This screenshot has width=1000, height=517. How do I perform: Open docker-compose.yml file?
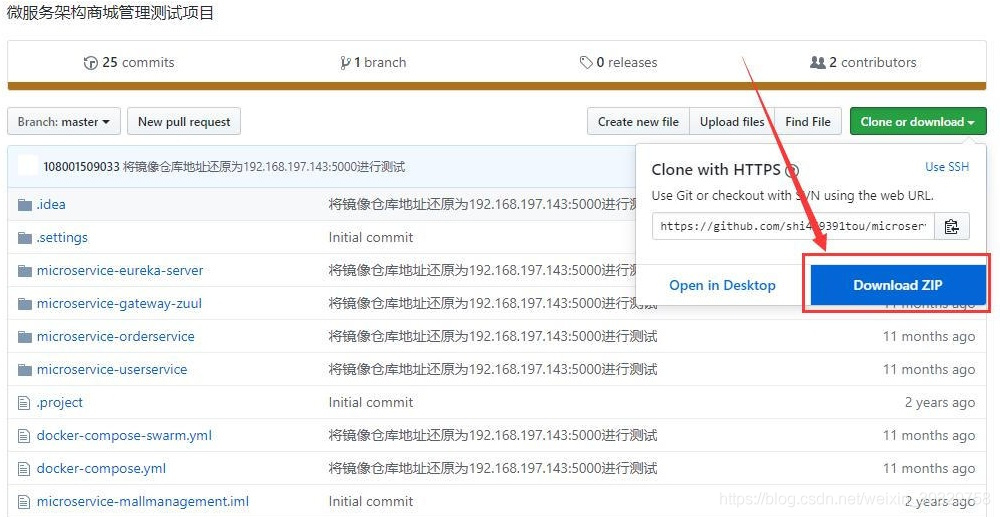(x=101, y=469)
